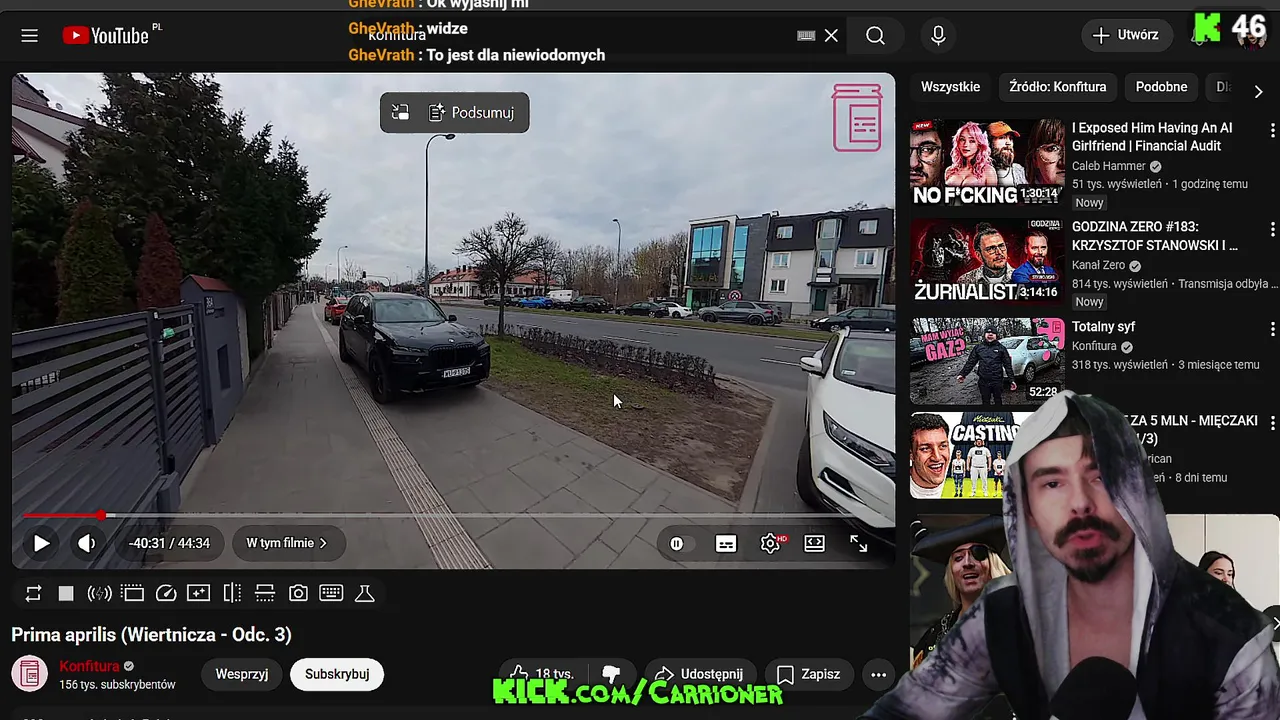Toggle loop repeat icon below player
Viewport: 1280px width, 720px height.
click(33, 593)
